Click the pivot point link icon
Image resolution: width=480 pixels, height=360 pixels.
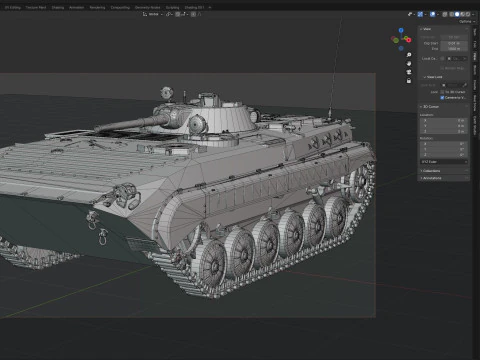click(x=168, y=14)
